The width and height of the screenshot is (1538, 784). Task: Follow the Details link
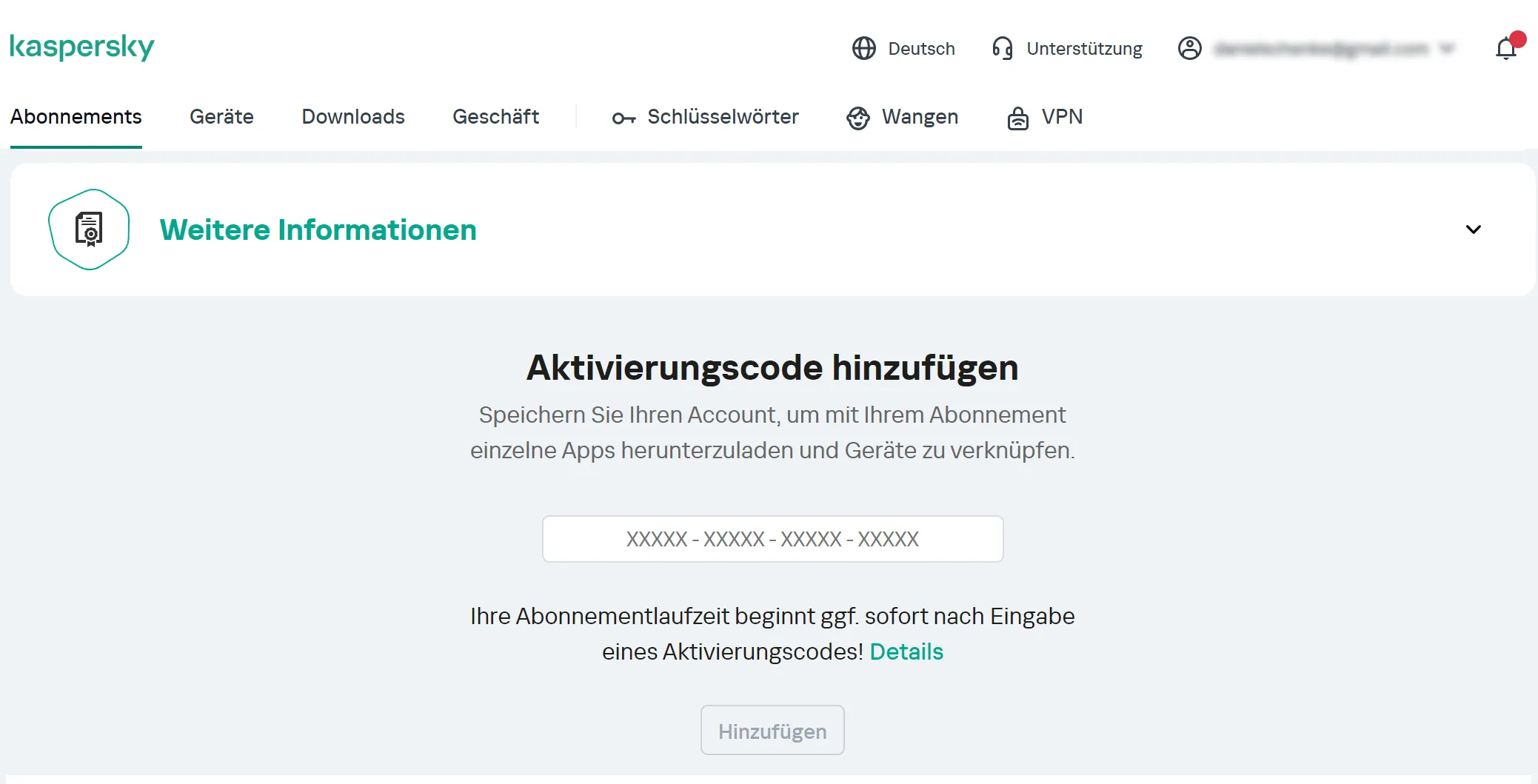[x=906, y=651]
